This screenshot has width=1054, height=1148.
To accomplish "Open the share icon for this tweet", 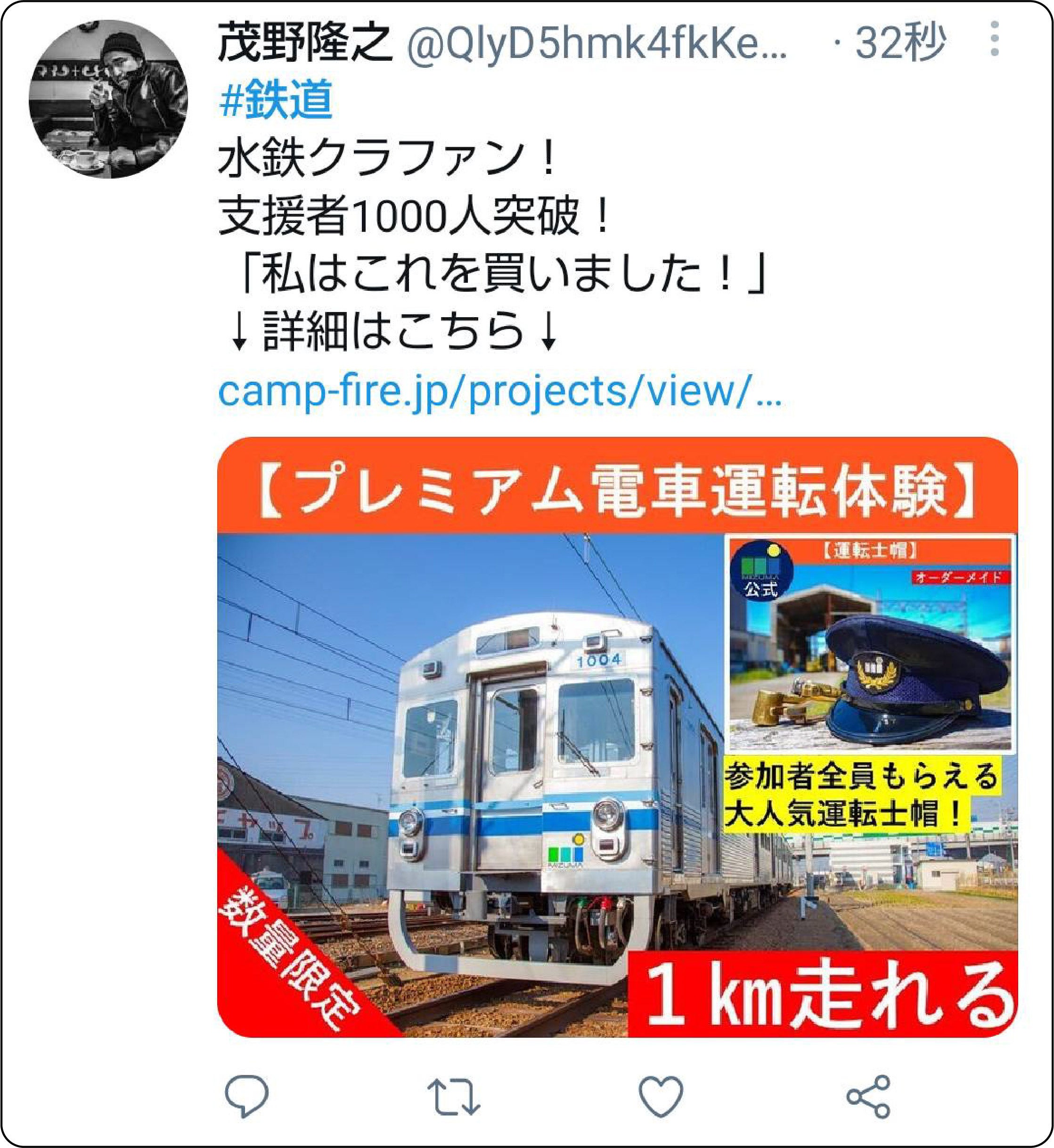I will pos(868,1096).
